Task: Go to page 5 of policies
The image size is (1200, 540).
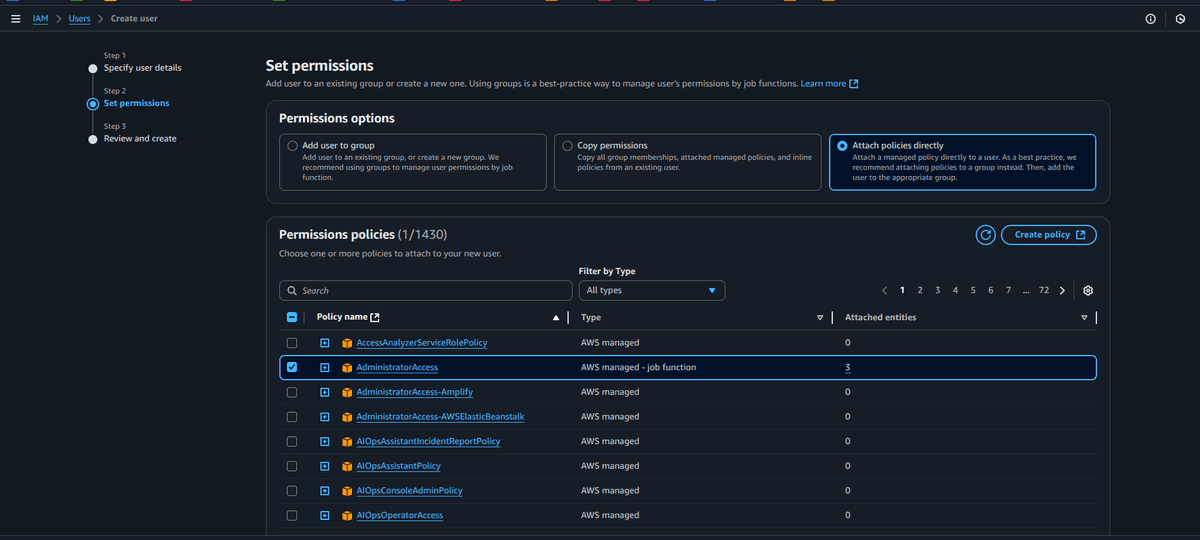Action: [x=973, y=290]
